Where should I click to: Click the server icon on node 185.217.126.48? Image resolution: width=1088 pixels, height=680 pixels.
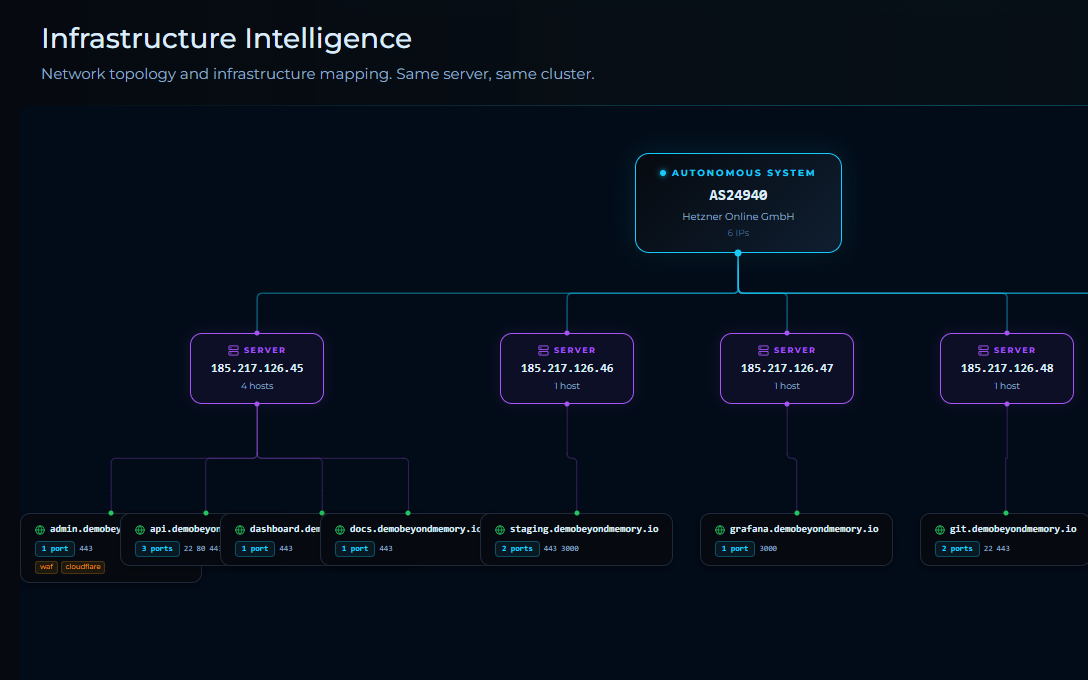[x=983, y=350]
